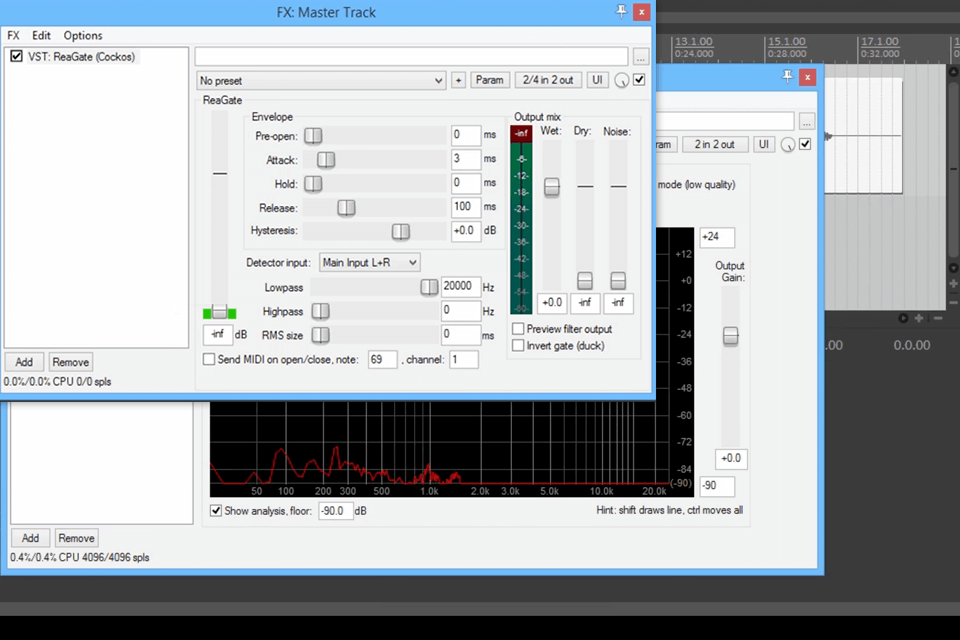Enable Invert gate (duck)
The height and width of the screenshot is (640, 960).
click(518, 345)
